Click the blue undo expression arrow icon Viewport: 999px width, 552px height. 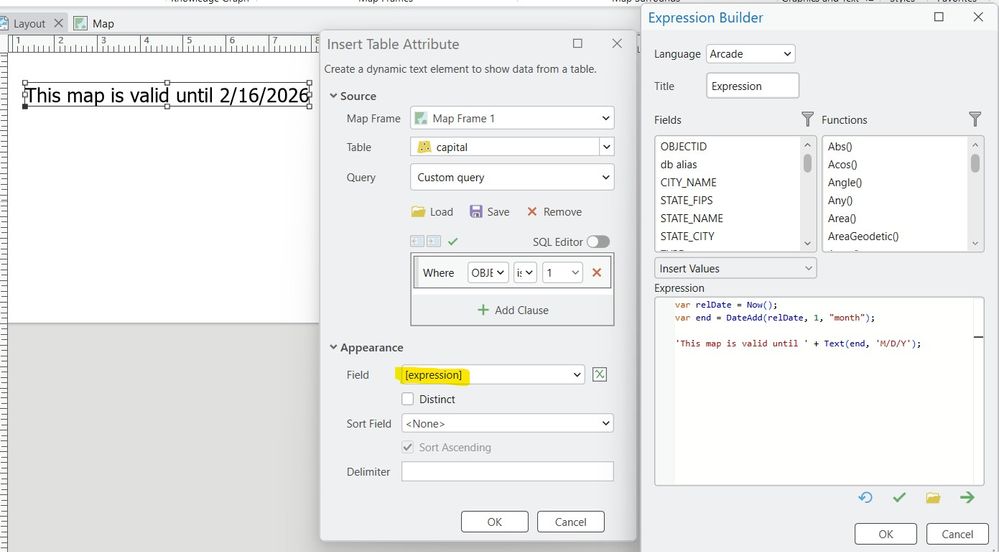865,498
